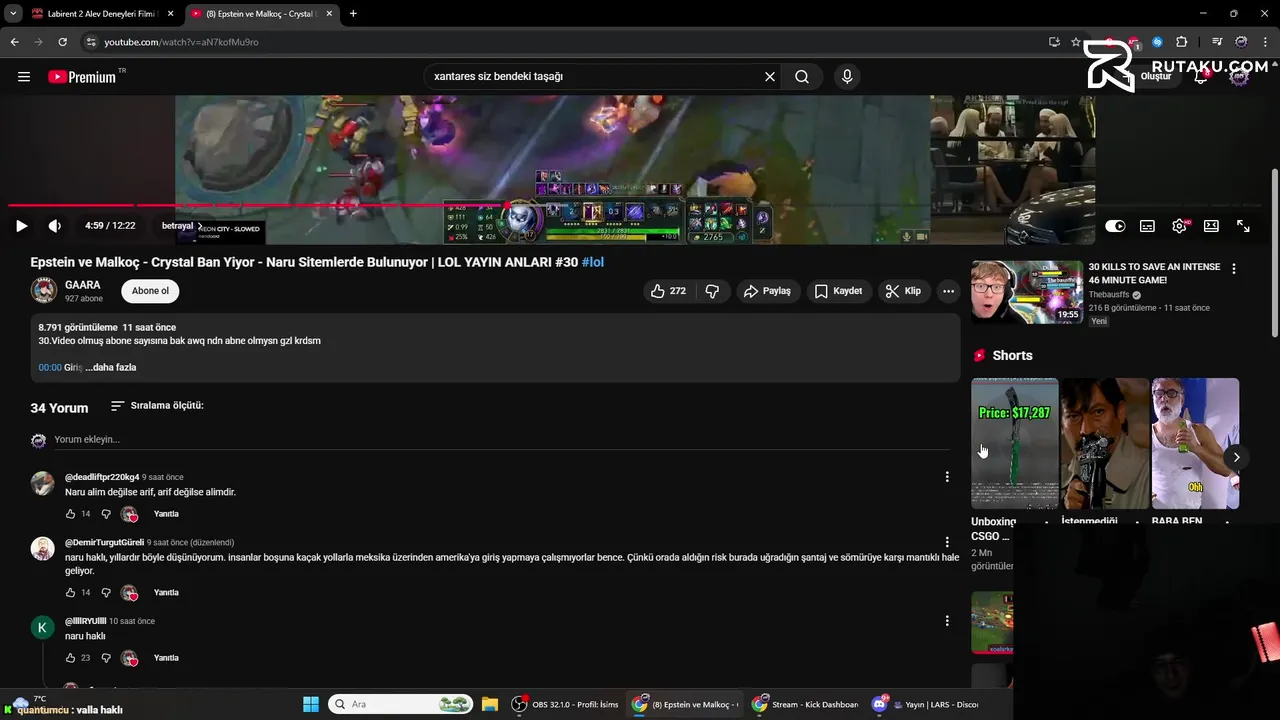Open options for @deadliftpr220kg4 comment
Screen dimensions: 1280x720
click(947, 477)
